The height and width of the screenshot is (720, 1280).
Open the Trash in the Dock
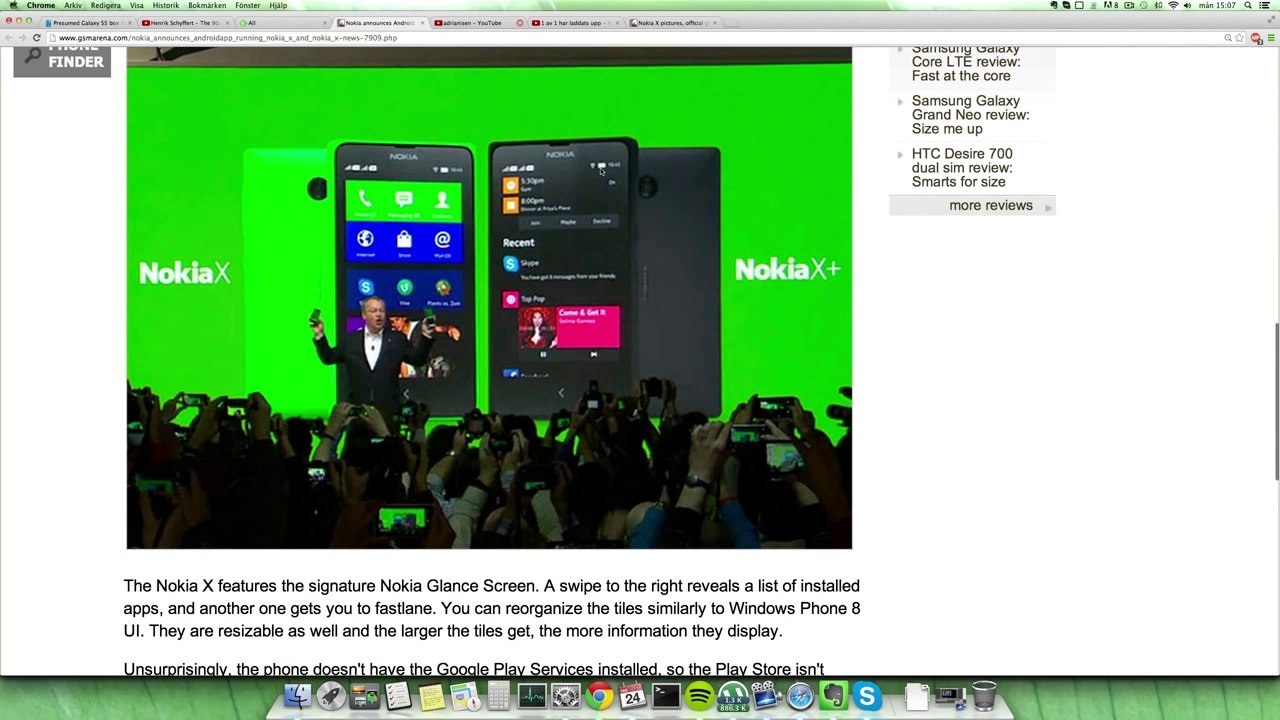[x=984, y=696]
